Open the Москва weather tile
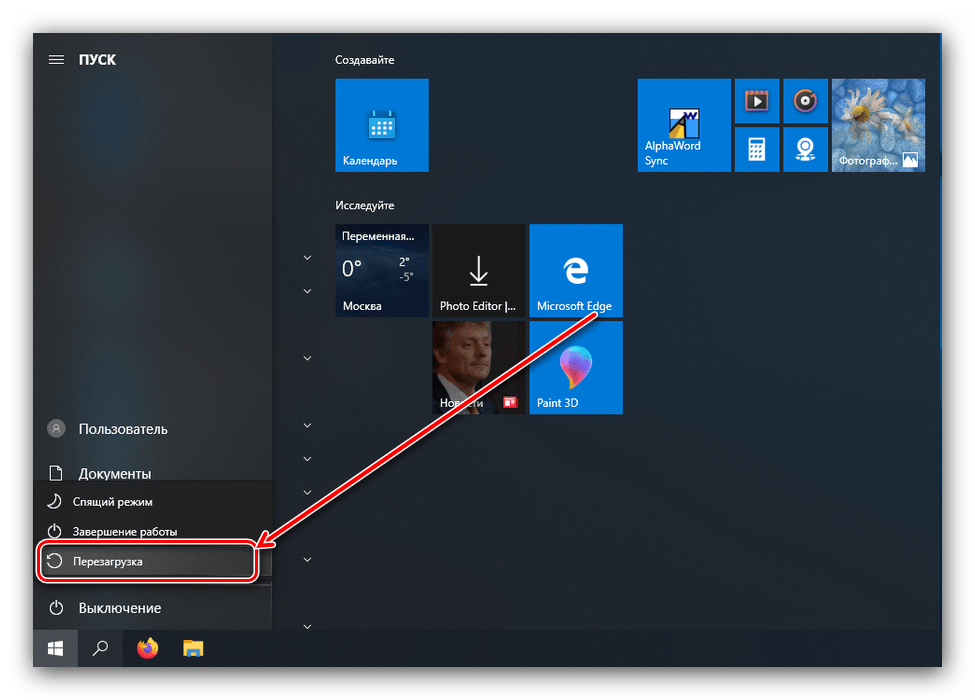 [x=382, y=270]
